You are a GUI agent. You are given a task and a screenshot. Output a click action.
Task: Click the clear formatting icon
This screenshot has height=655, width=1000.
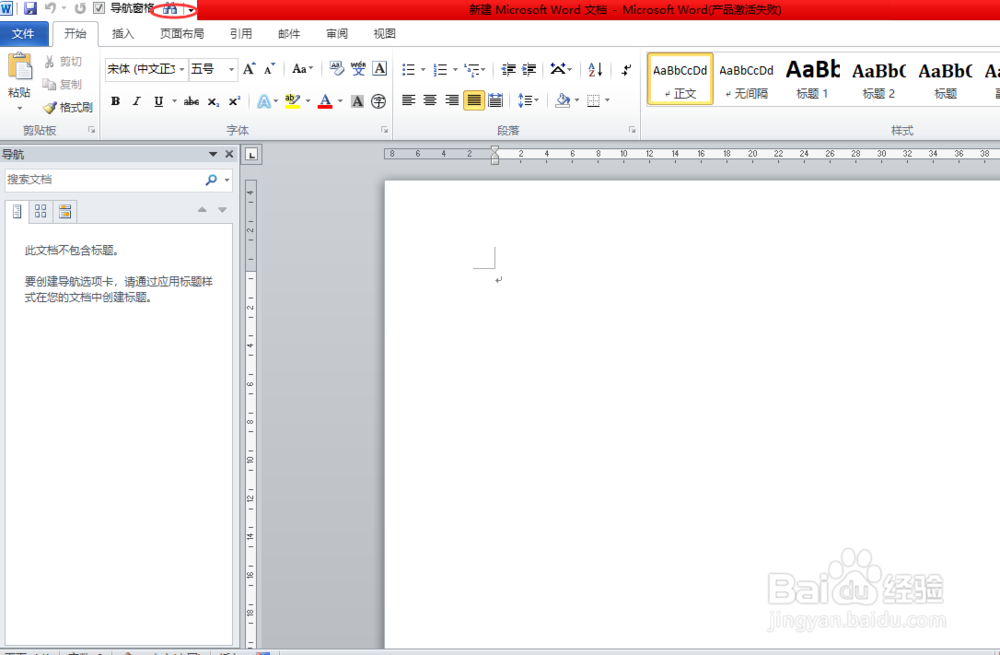pos(337,68)
